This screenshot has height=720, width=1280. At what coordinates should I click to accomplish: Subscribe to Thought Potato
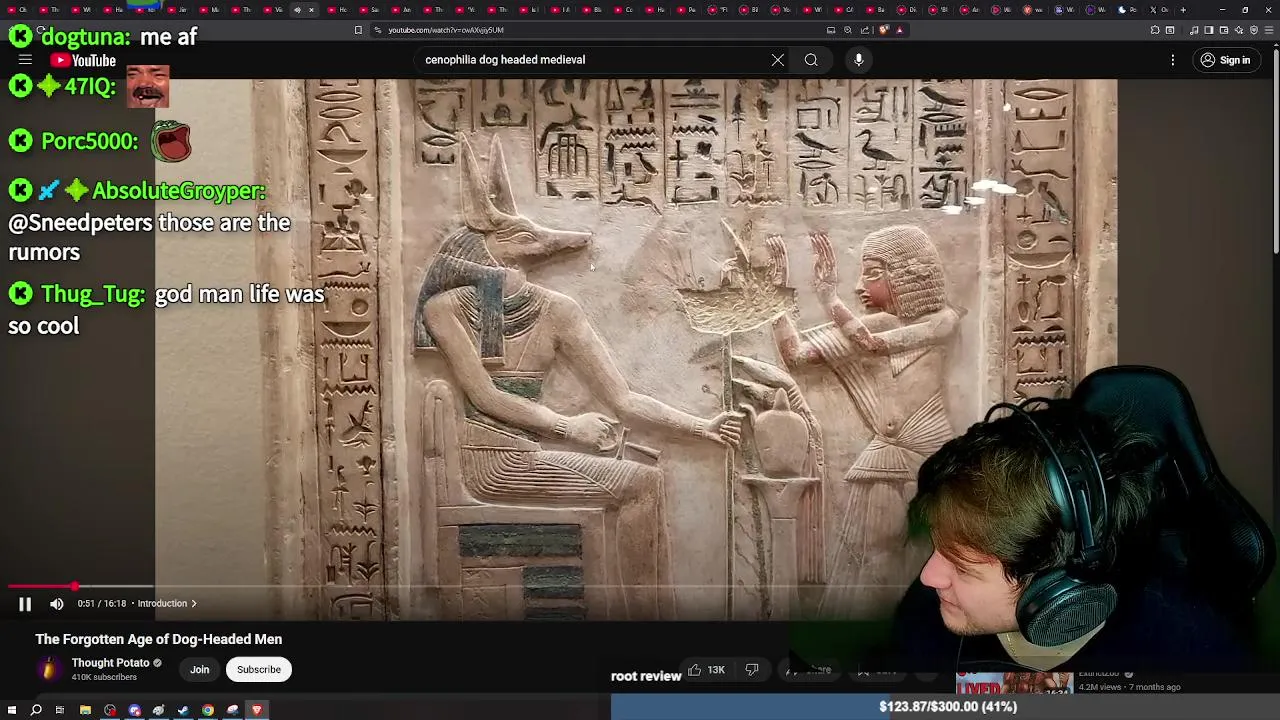click(259, 669)
